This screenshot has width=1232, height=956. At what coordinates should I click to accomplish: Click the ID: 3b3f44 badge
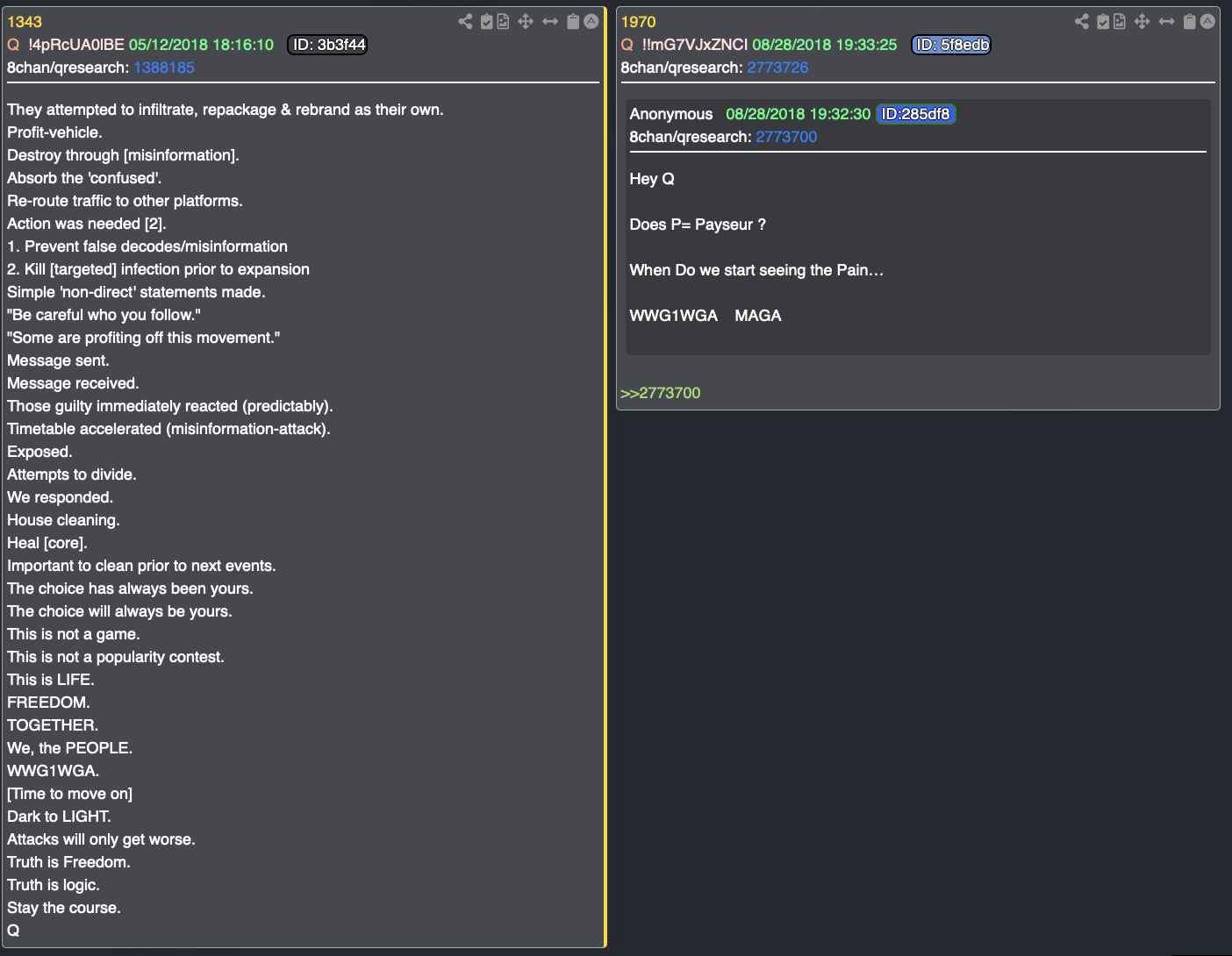328,45
